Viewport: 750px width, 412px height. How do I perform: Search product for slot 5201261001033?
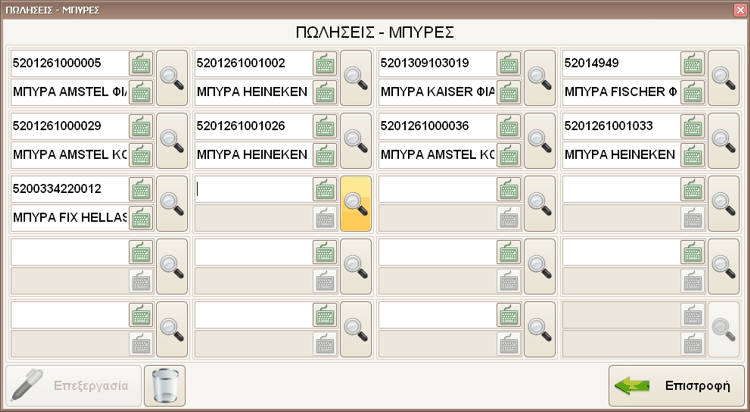point(723,141)
